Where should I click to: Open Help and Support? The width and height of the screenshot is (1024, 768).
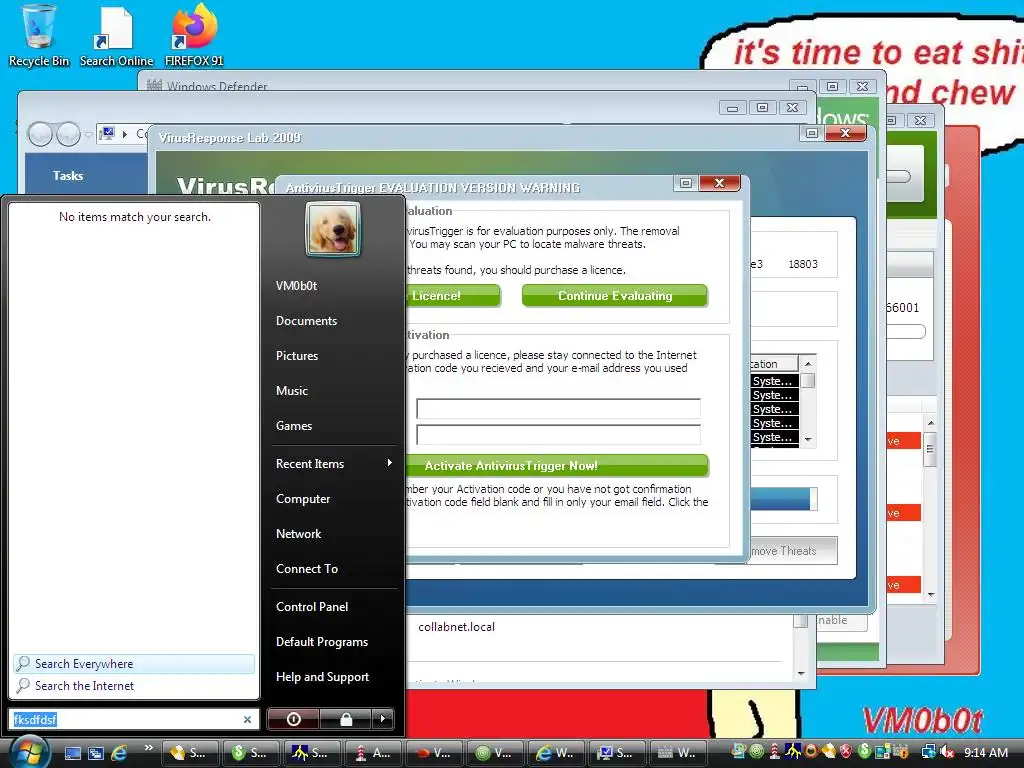323,677
